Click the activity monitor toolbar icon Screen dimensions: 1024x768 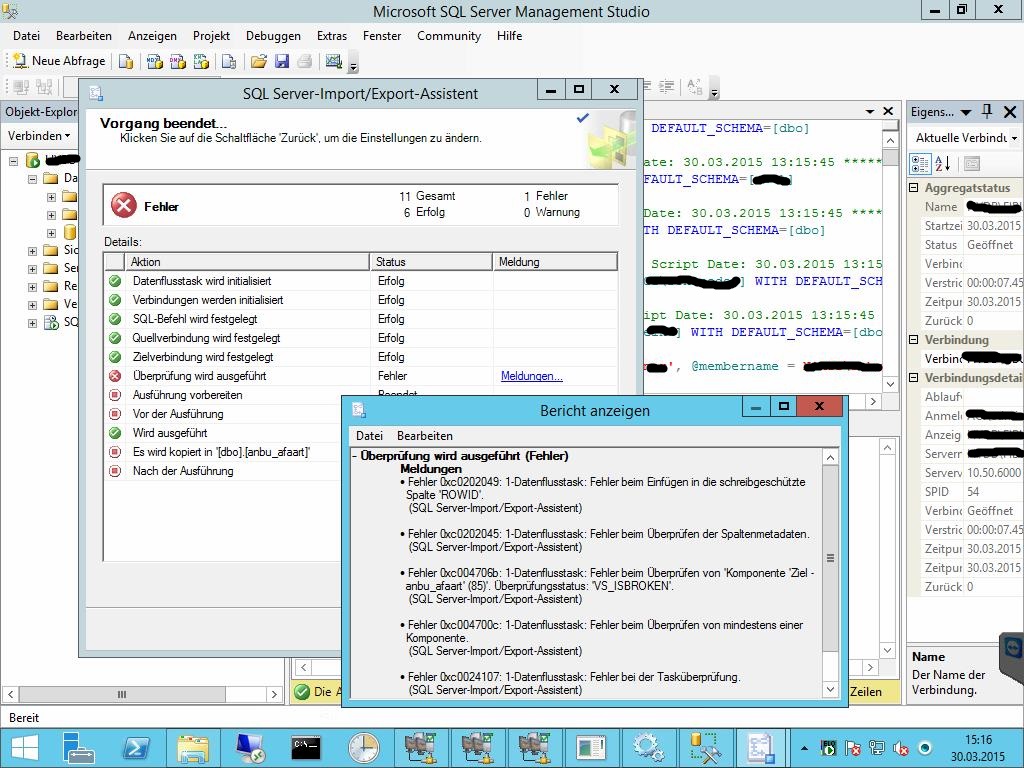pyautogui.click(x=334, y=61)
